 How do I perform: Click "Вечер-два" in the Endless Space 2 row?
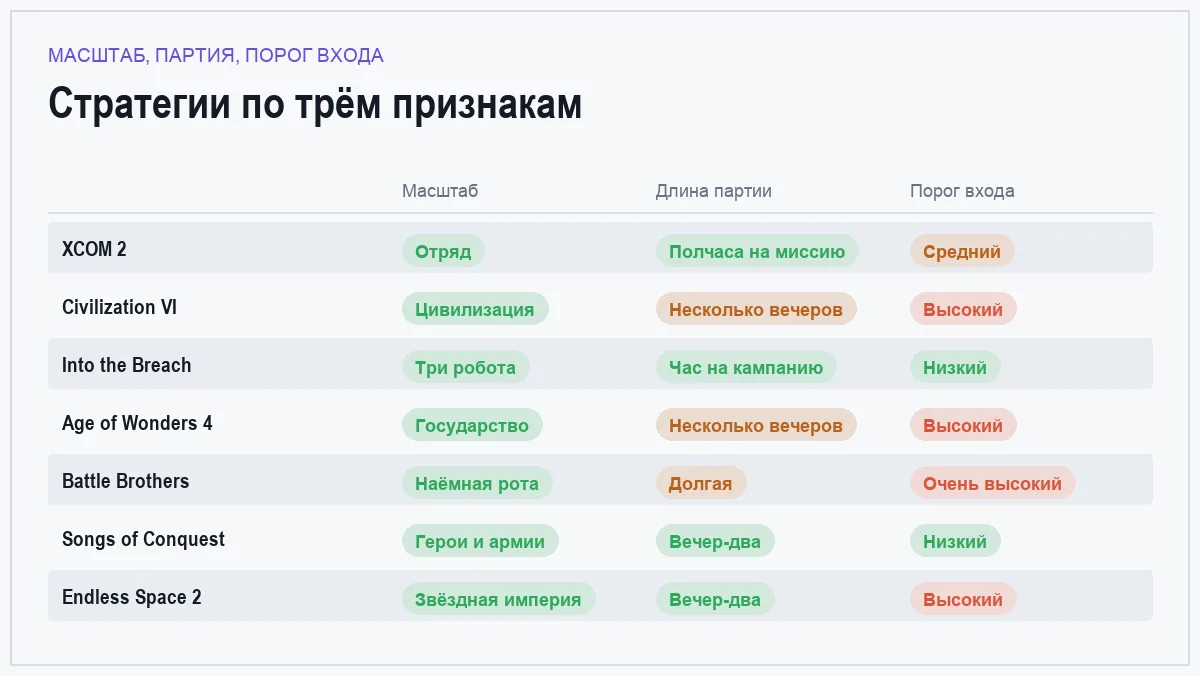tap(715, 599)
